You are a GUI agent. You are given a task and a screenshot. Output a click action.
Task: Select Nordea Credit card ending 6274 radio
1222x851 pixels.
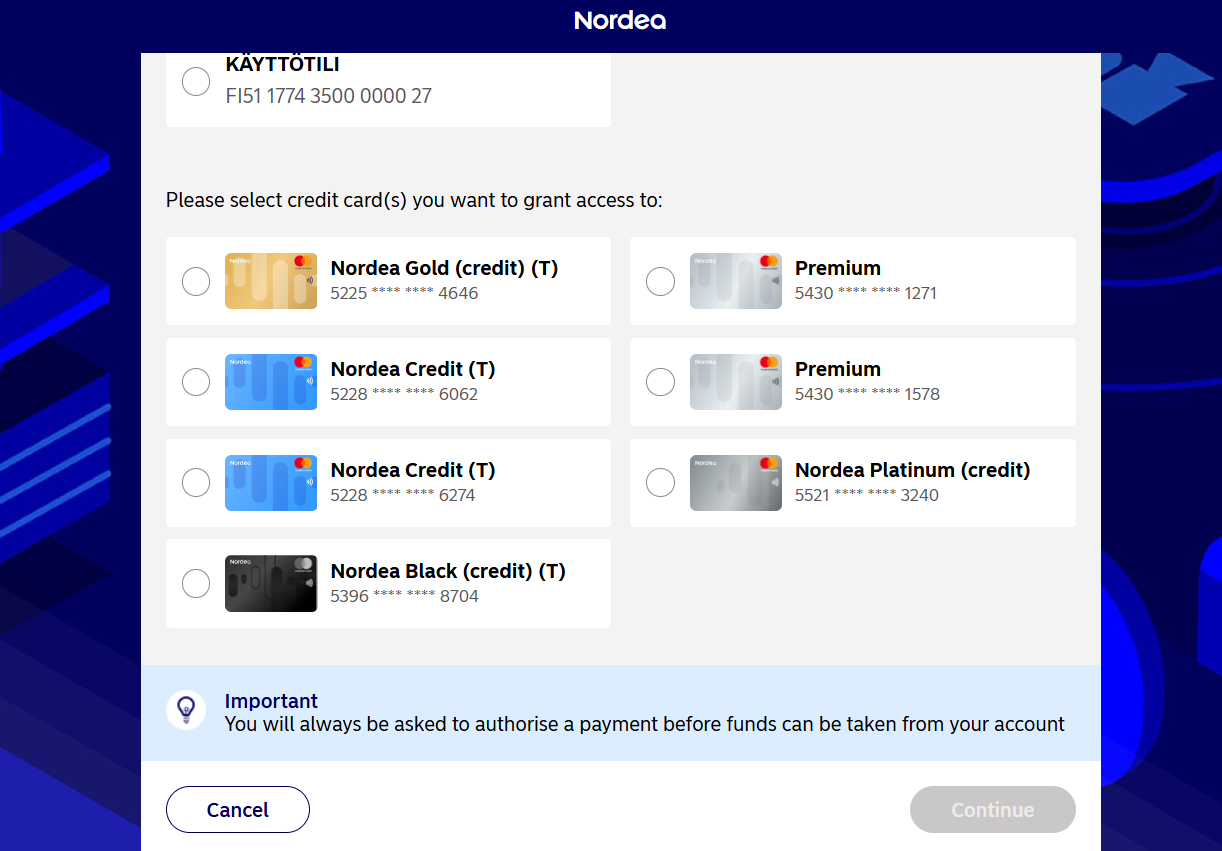pyautogui.click(x=196, y=483)
